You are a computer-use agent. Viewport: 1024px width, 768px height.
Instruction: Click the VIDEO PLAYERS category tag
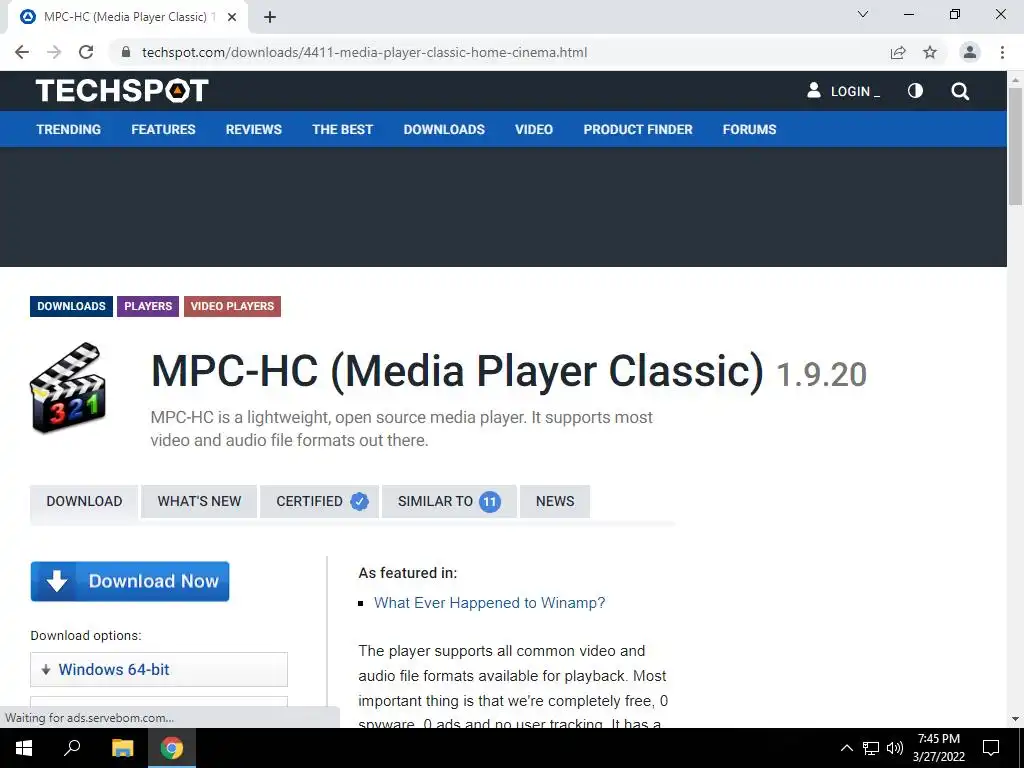click(x=232, y=306)
